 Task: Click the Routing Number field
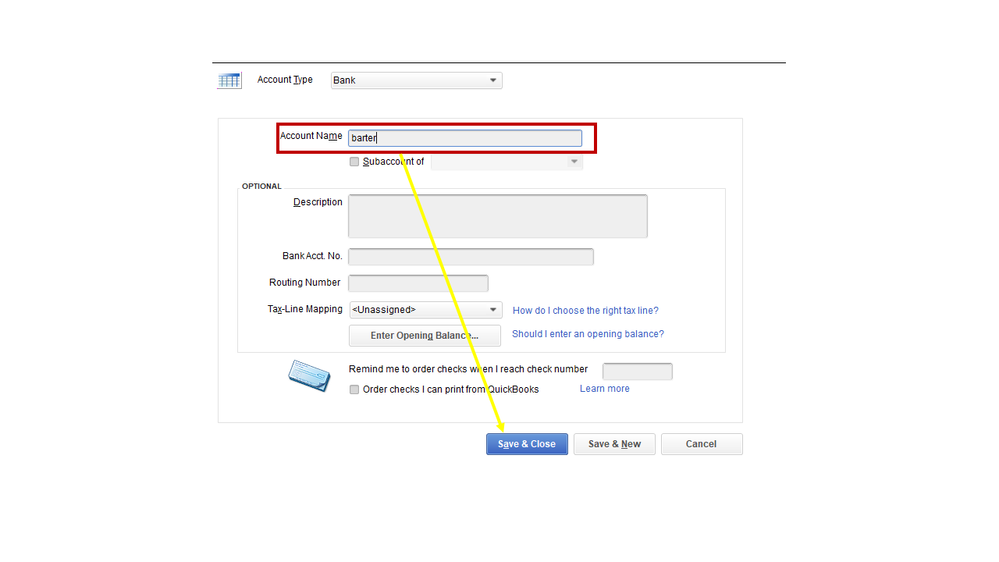(419, 283)
